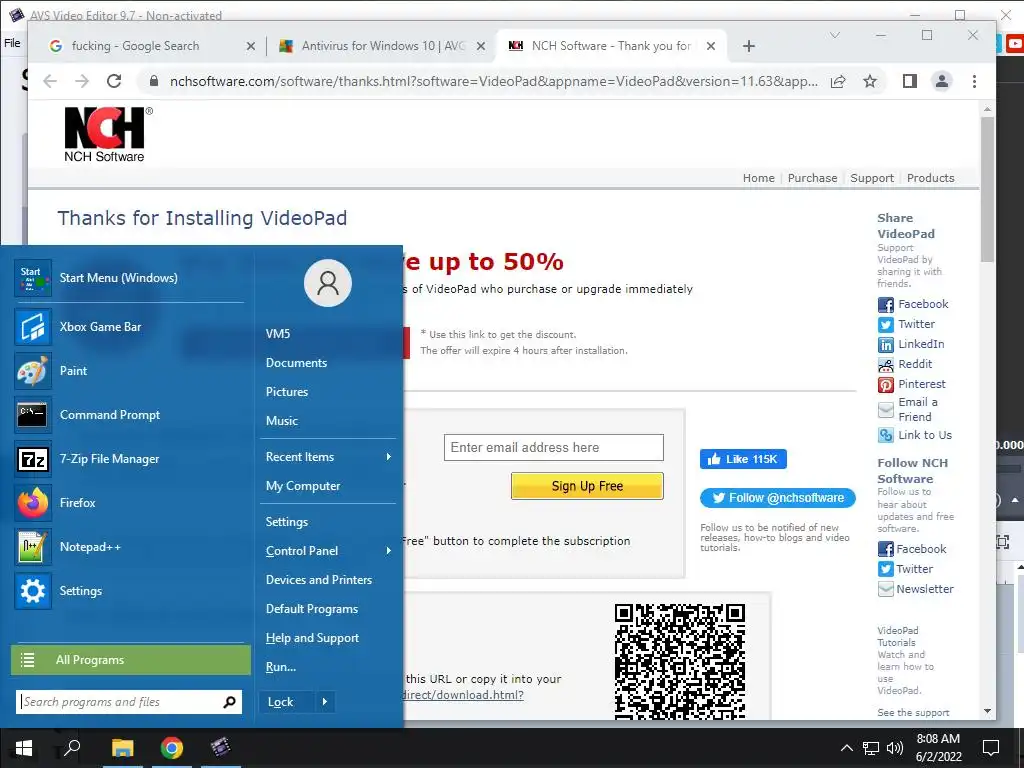Reload the page in Chrome
Image resolution: width=1024 pixels, height=768 pixels.
114,81
